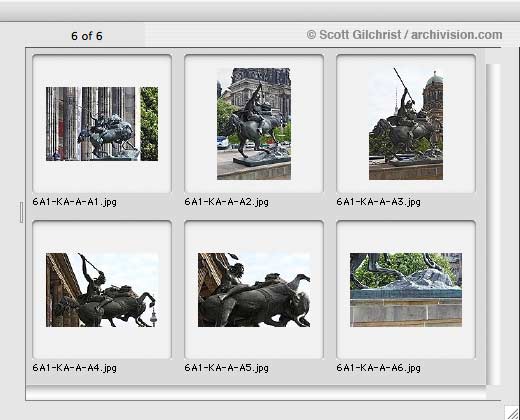Viewport: 520px width, 420px height.
Task: Click the left pane splitter handle
Action: tap(21, 212)
